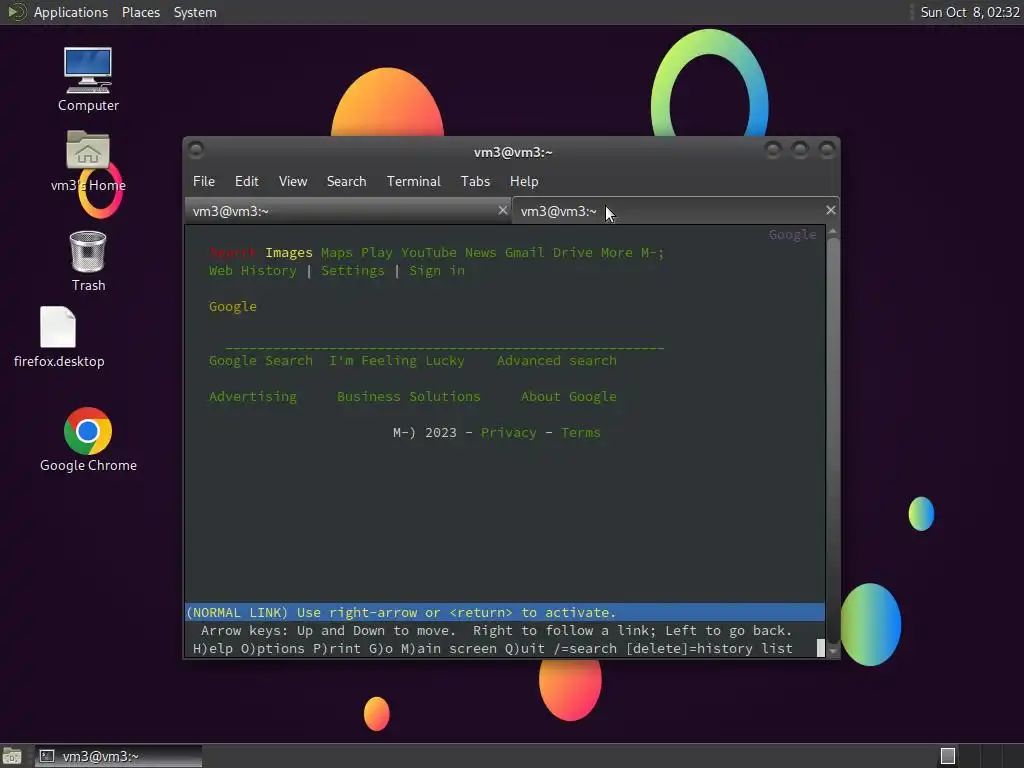
Task: Open the terminal Edit menu
Action: 246,182
